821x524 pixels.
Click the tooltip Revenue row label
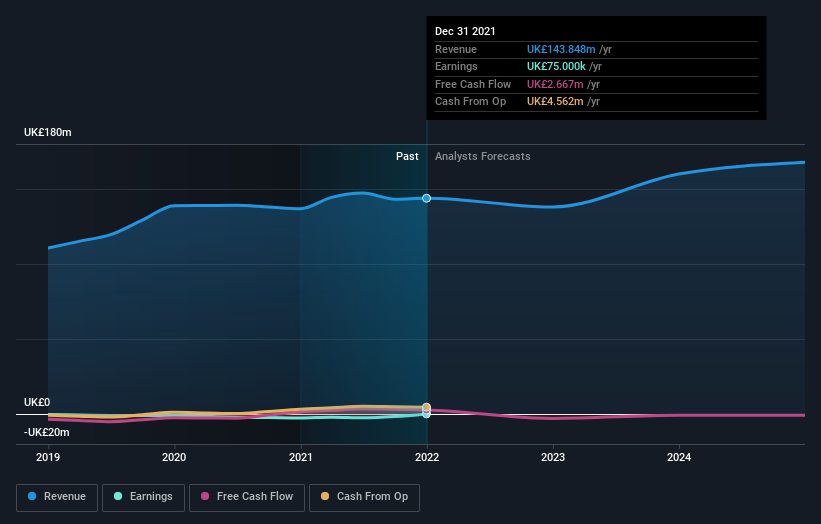456,49
